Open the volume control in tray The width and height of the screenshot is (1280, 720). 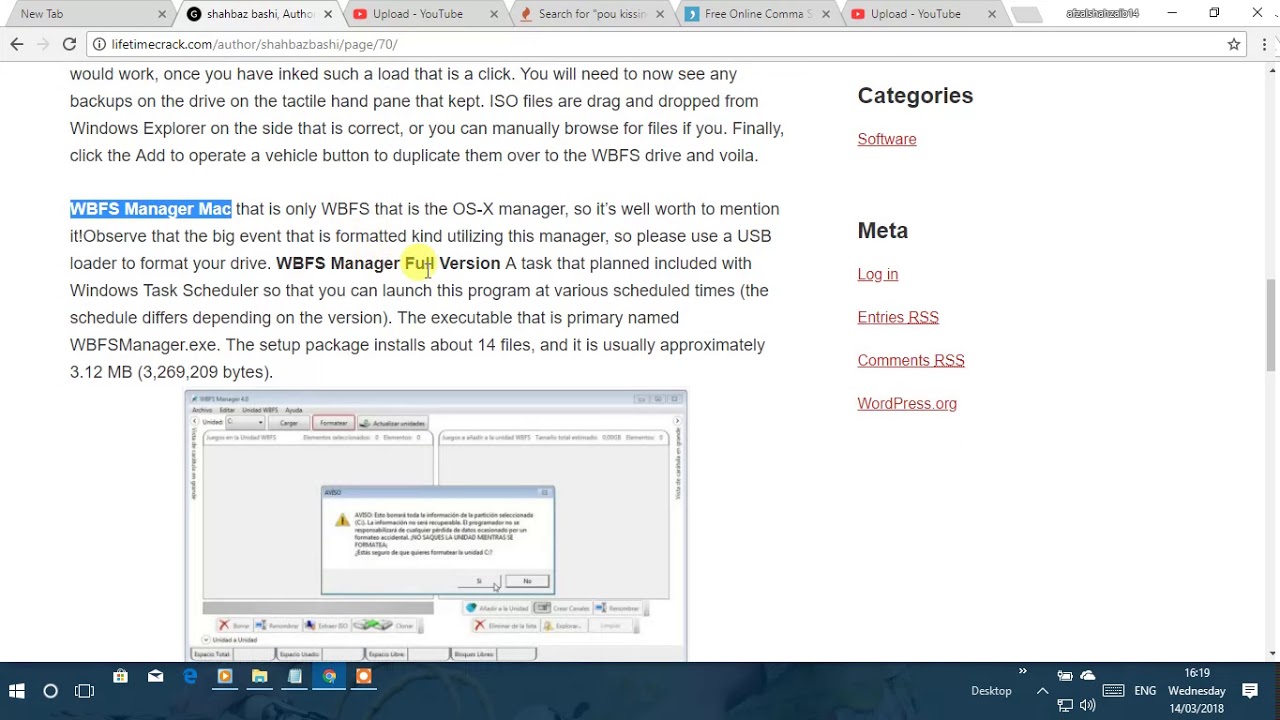[x=1088, y=706]
